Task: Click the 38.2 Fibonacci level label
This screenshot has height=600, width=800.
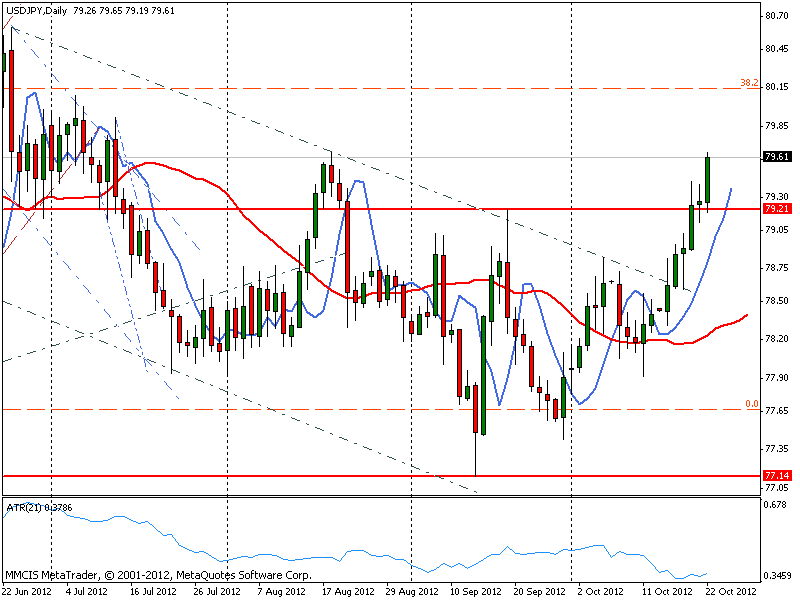Action: [x=749, y=82]
